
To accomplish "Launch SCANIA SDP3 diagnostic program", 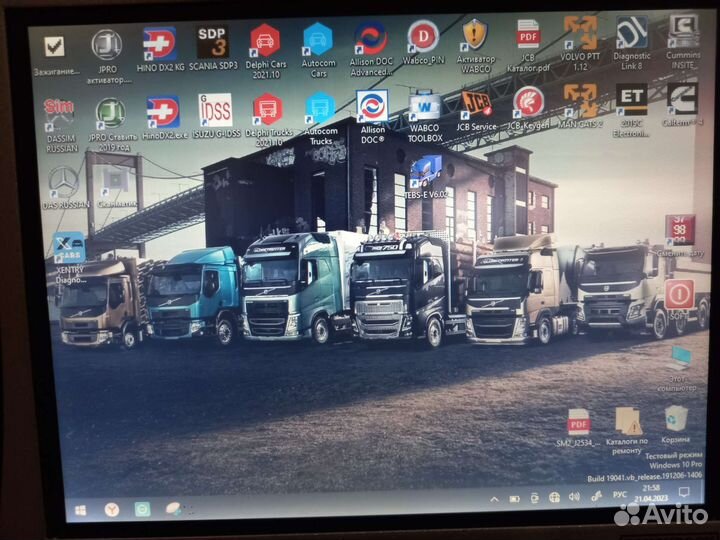I will 211,44.
